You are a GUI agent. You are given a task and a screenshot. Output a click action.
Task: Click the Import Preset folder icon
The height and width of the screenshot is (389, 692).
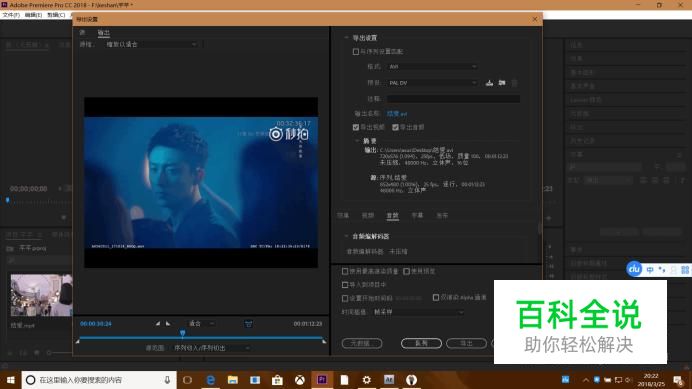click(x=502, y=83)
